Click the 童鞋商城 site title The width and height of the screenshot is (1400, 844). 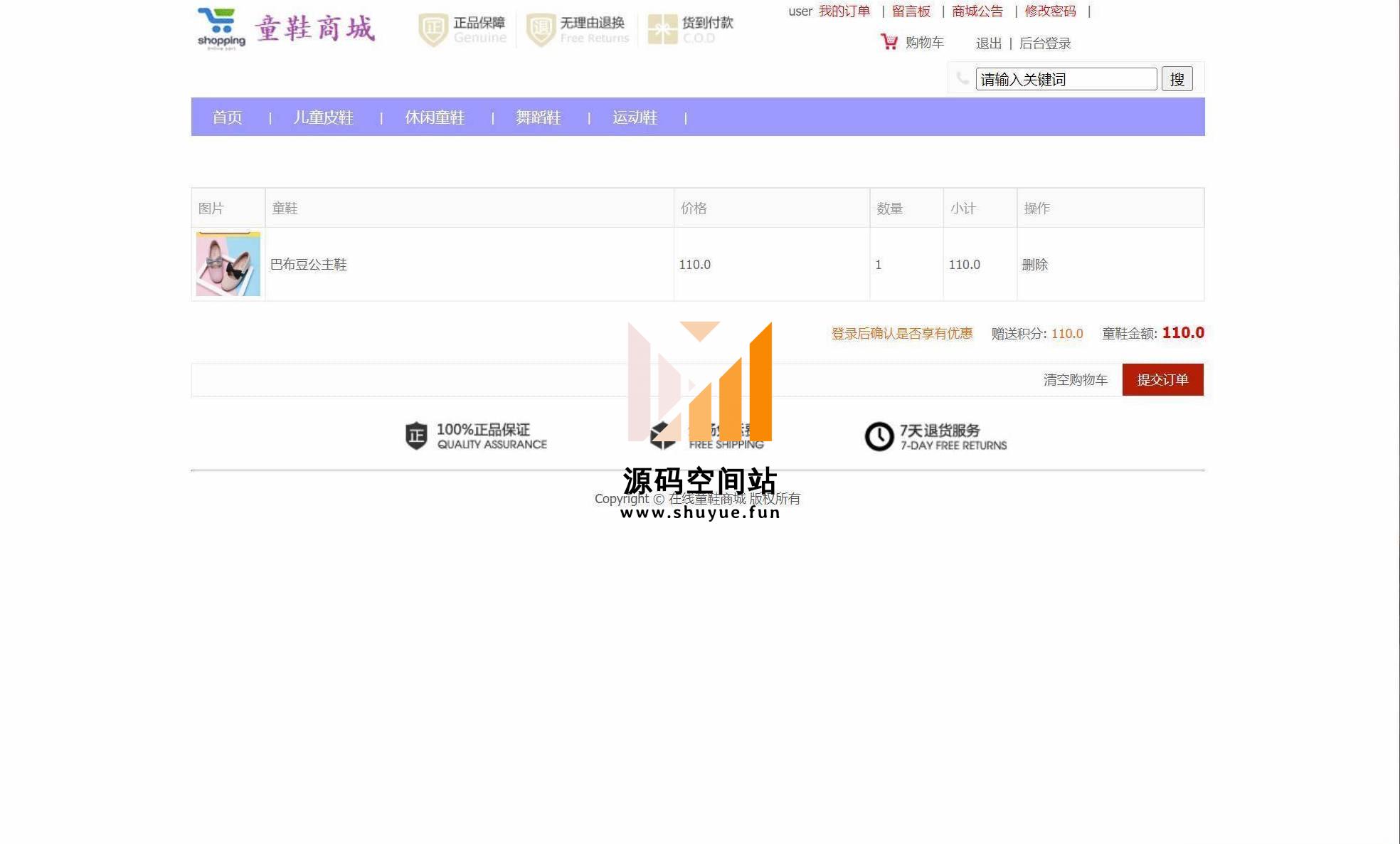click(315, 28)
